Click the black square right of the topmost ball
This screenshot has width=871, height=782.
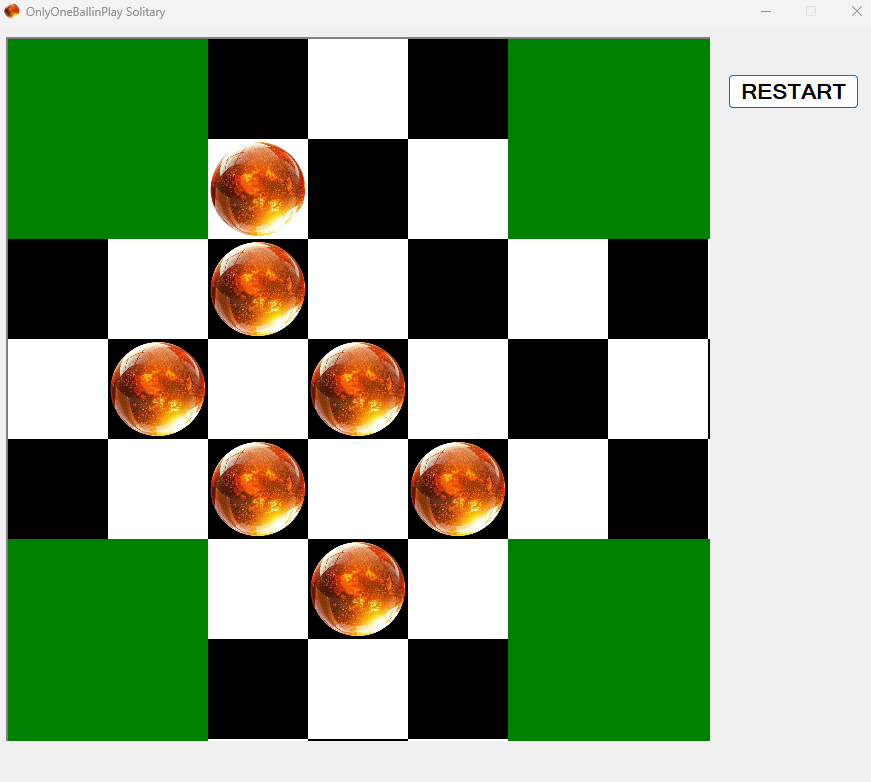point(358,188)
